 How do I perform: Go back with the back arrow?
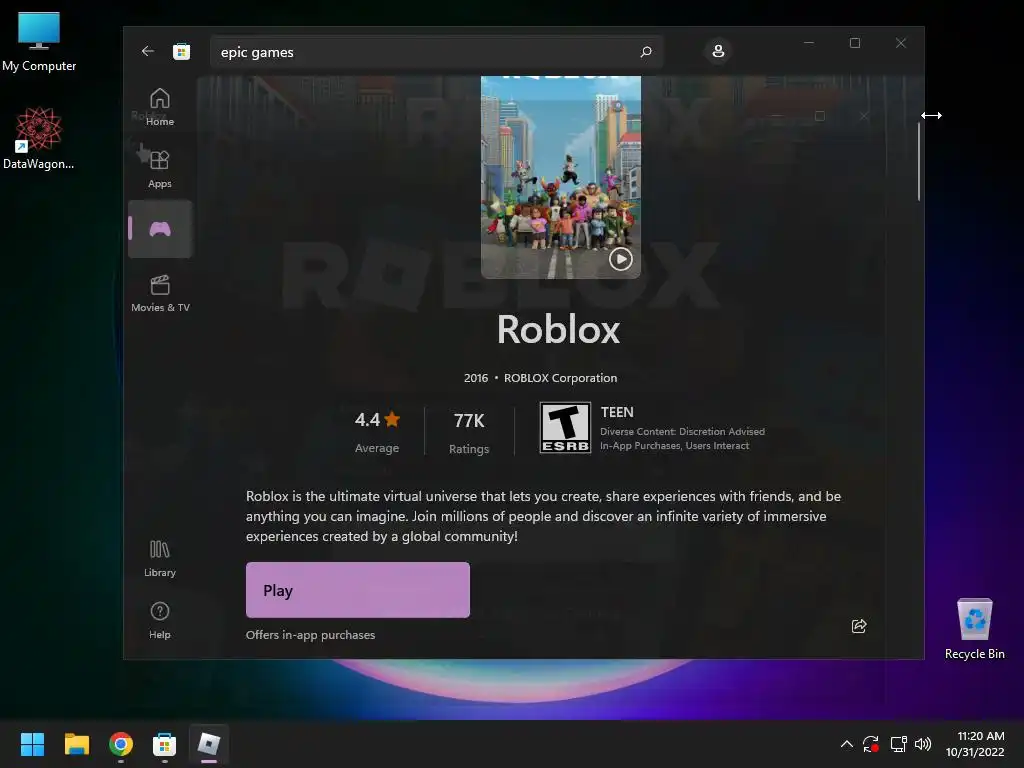(x=148, y=51)
